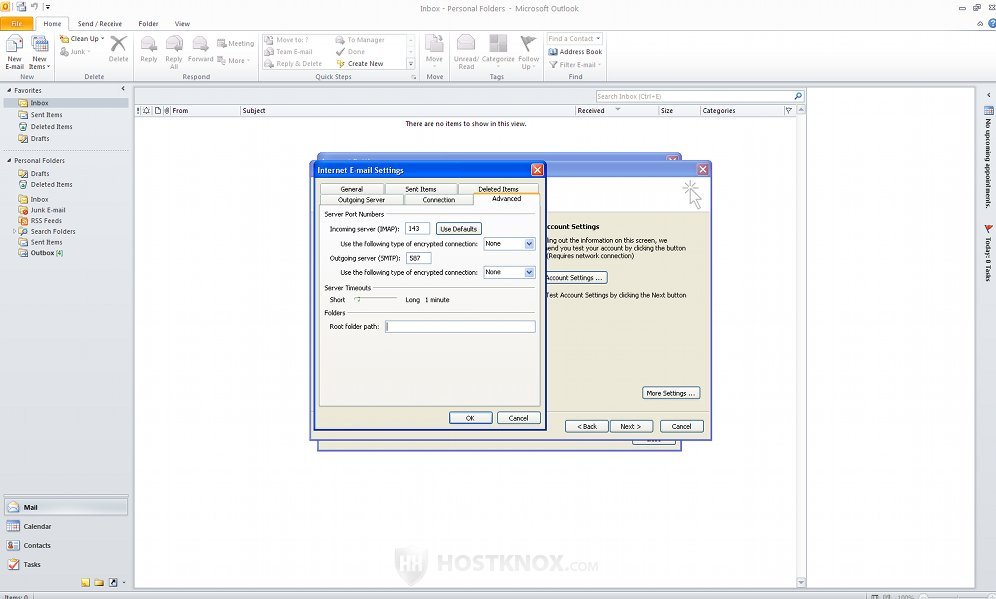Switch to the Outgoing Server tab

[x=361, y=199]
